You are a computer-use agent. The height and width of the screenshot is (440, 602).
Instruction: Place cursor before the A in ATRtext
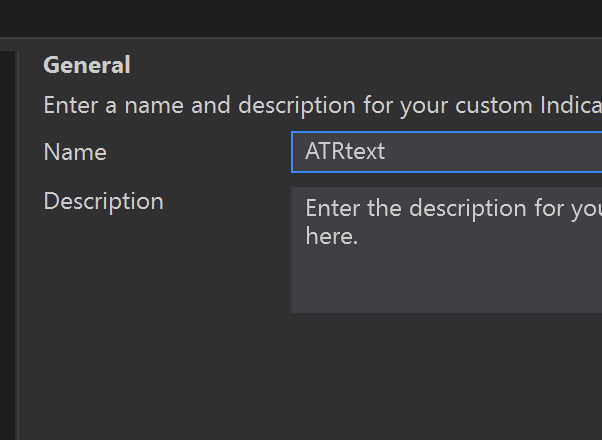pyautogui.click(x=306, y=152)
